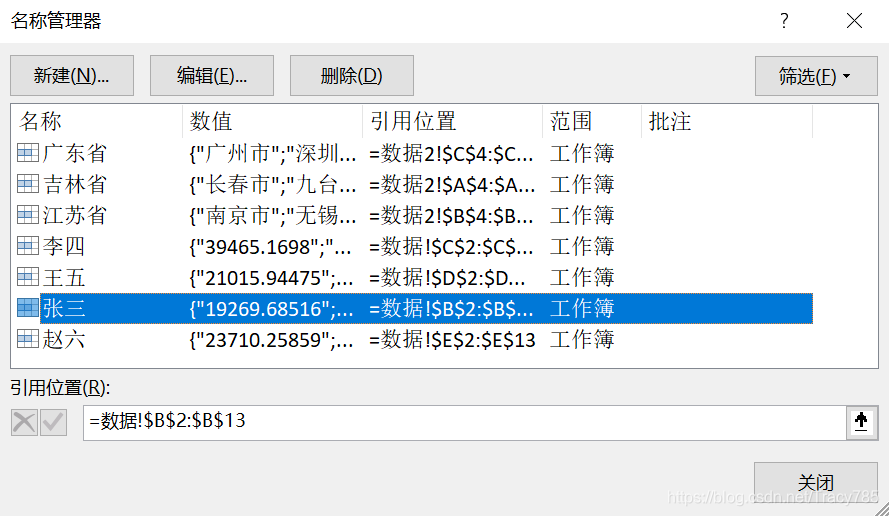The width and height of the screenshot is (889, 516).
Task: Sort by the 范围 column header
Action: (592, 121)
